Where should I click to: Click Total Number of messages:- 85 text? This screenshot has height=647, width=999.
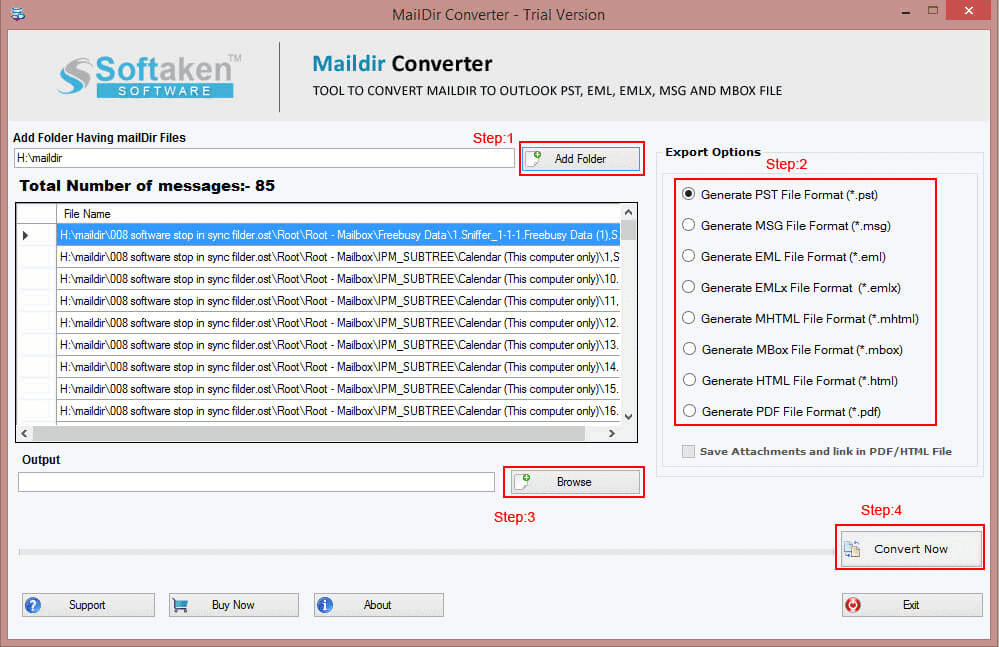tap(147, 186)
